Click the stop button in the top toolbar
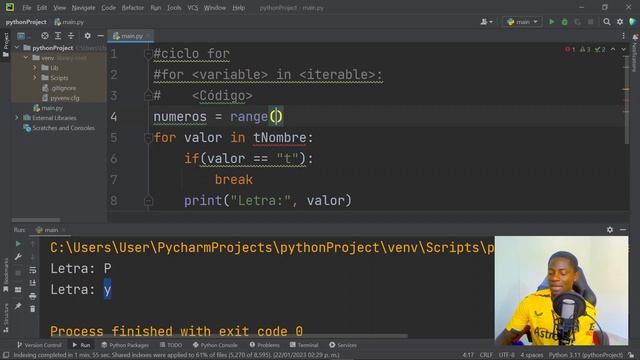640x360 pixels. point(590,22)
